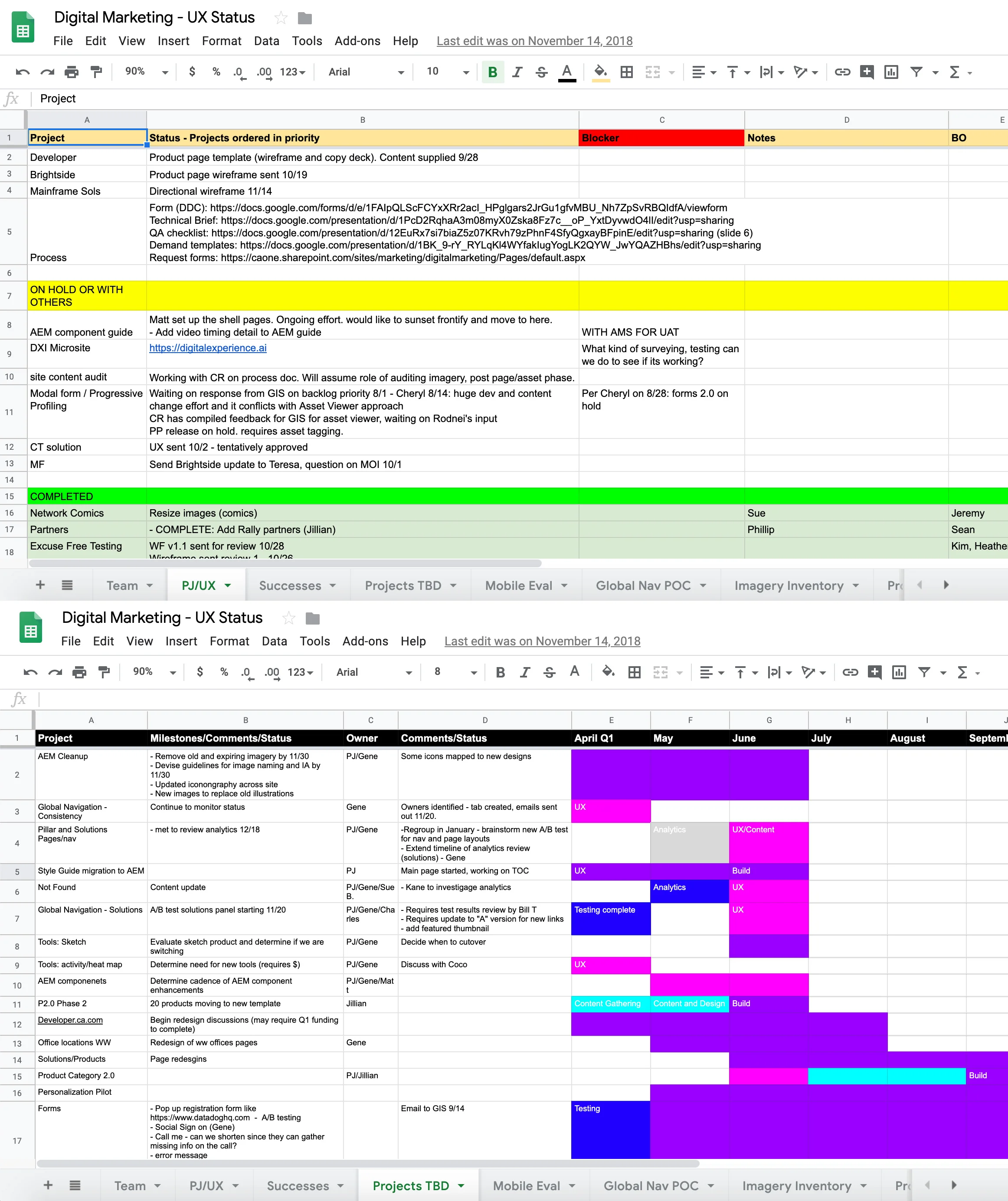
Task: Toggle Italic in the top spreadsheet toolbar
Action: click(517, 72)
